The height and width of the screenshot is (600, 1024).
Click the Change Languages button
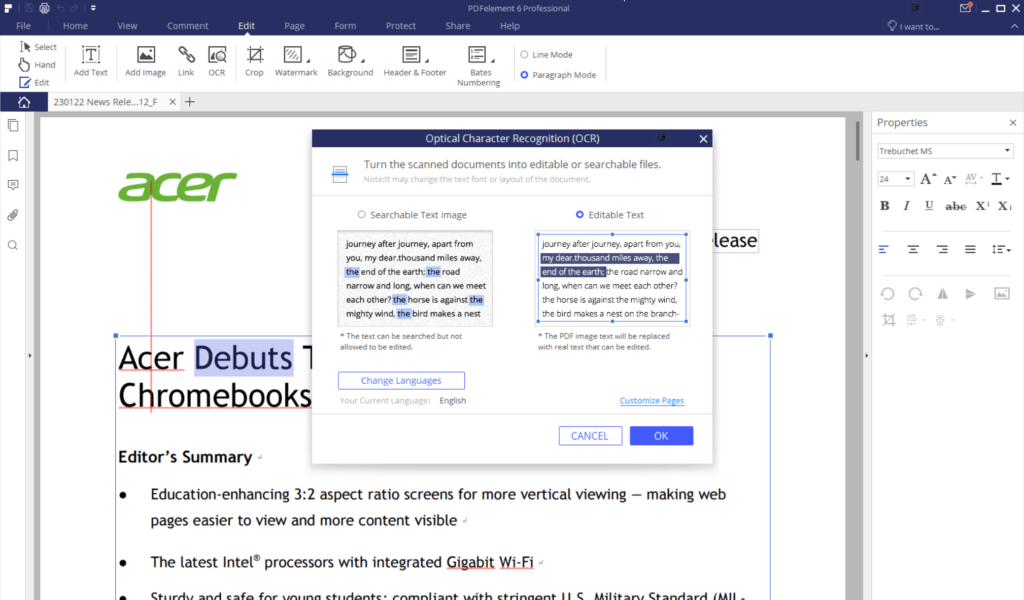[x=401, y=380]
